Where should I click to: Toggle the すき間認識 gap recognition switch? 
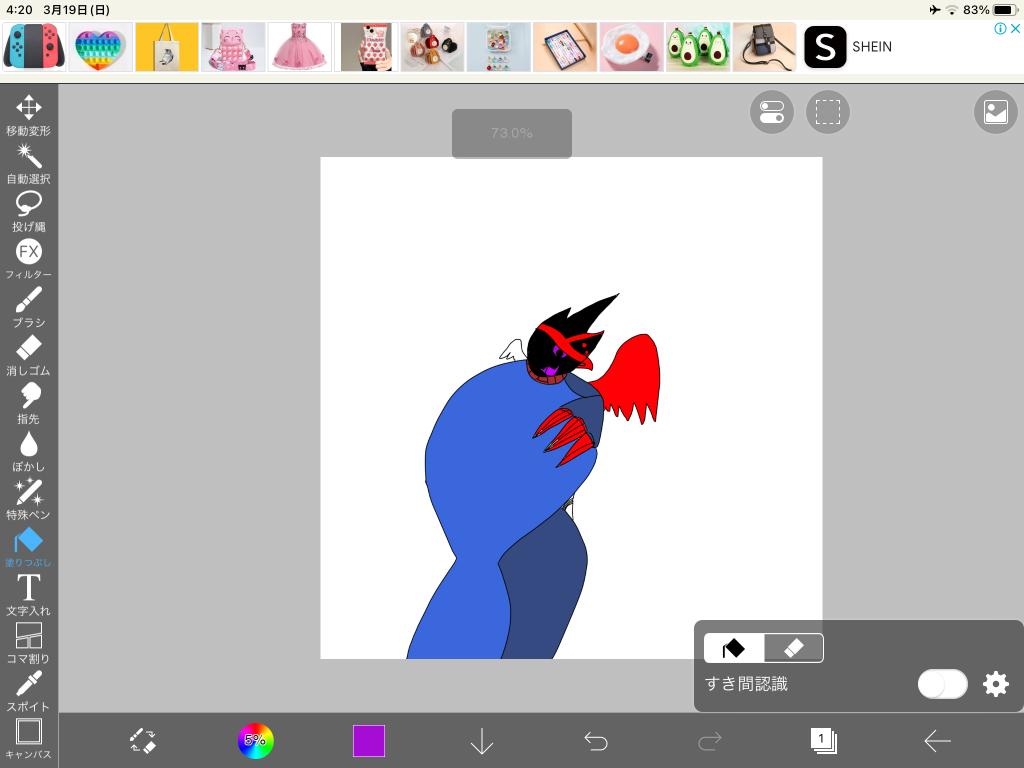[x=942, y=684]
